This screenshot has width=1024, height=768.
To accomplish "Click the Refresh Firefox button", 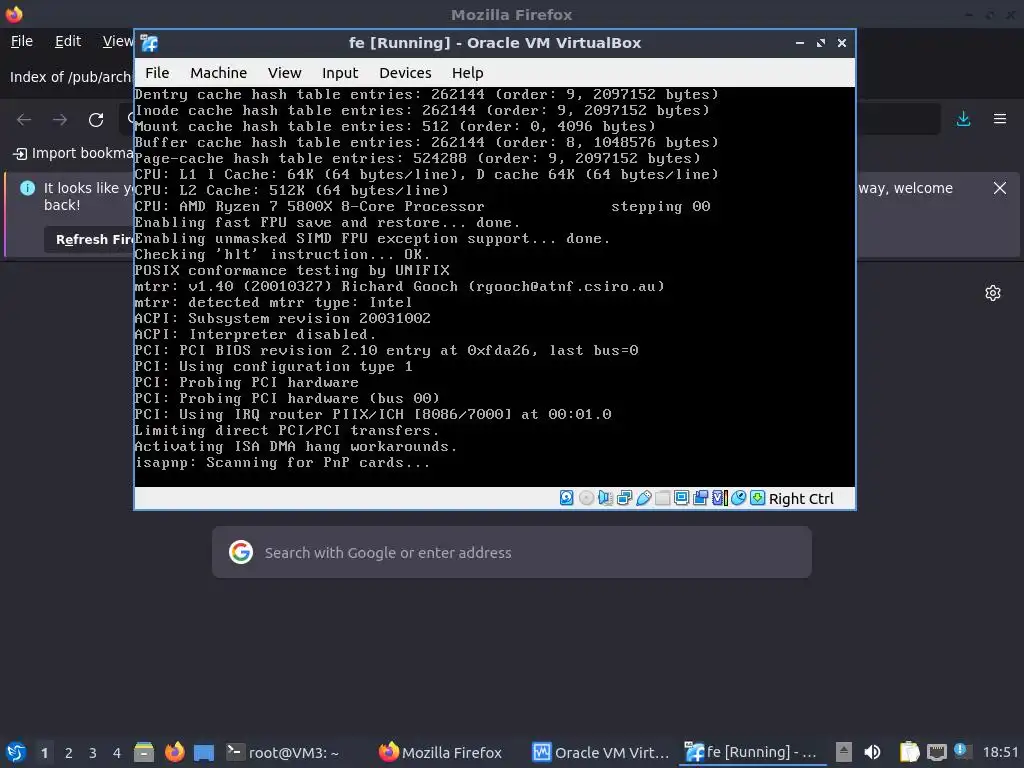I will (x=91, y=240).
